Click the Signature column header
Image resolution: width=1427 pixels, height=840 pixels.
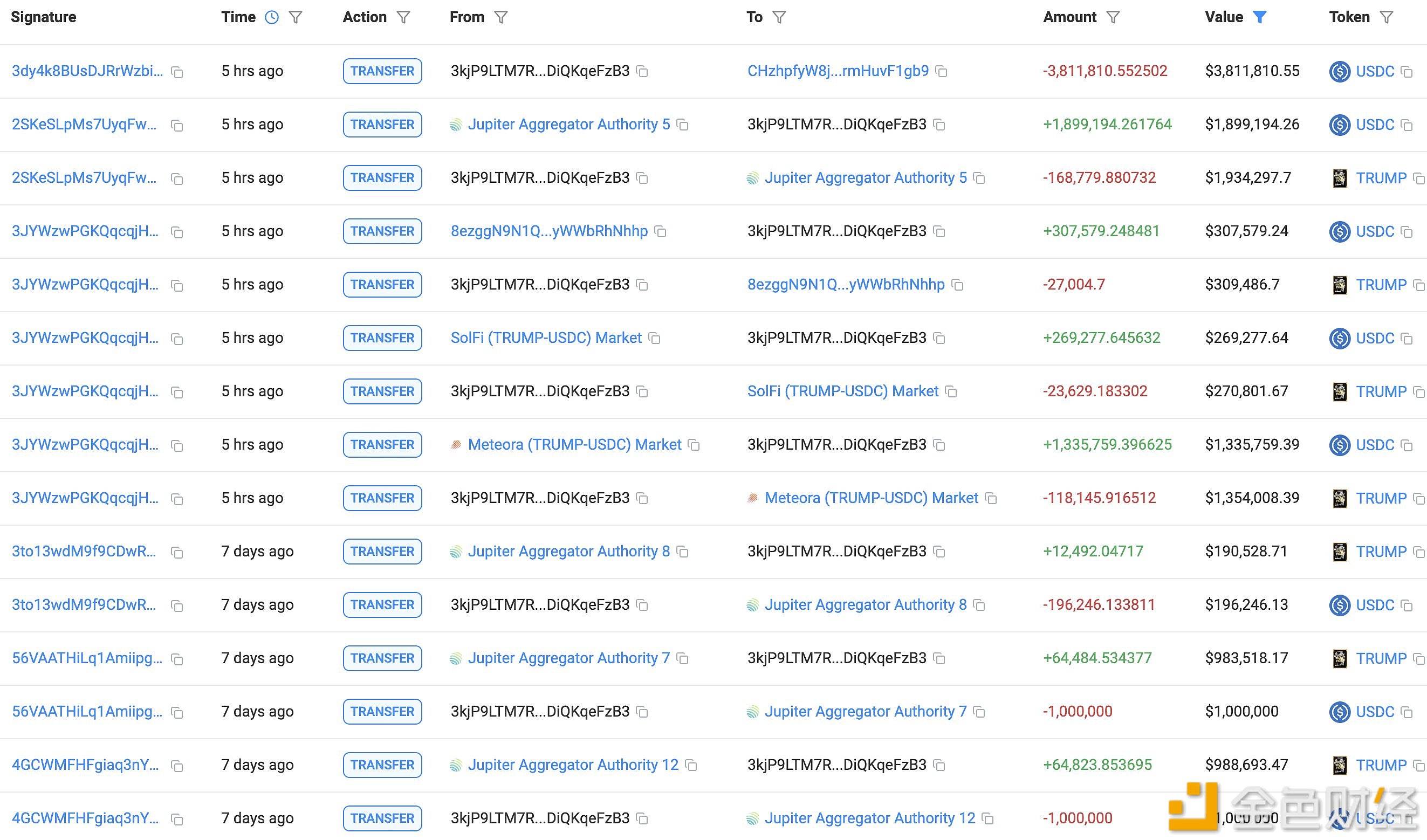point(44,17)
